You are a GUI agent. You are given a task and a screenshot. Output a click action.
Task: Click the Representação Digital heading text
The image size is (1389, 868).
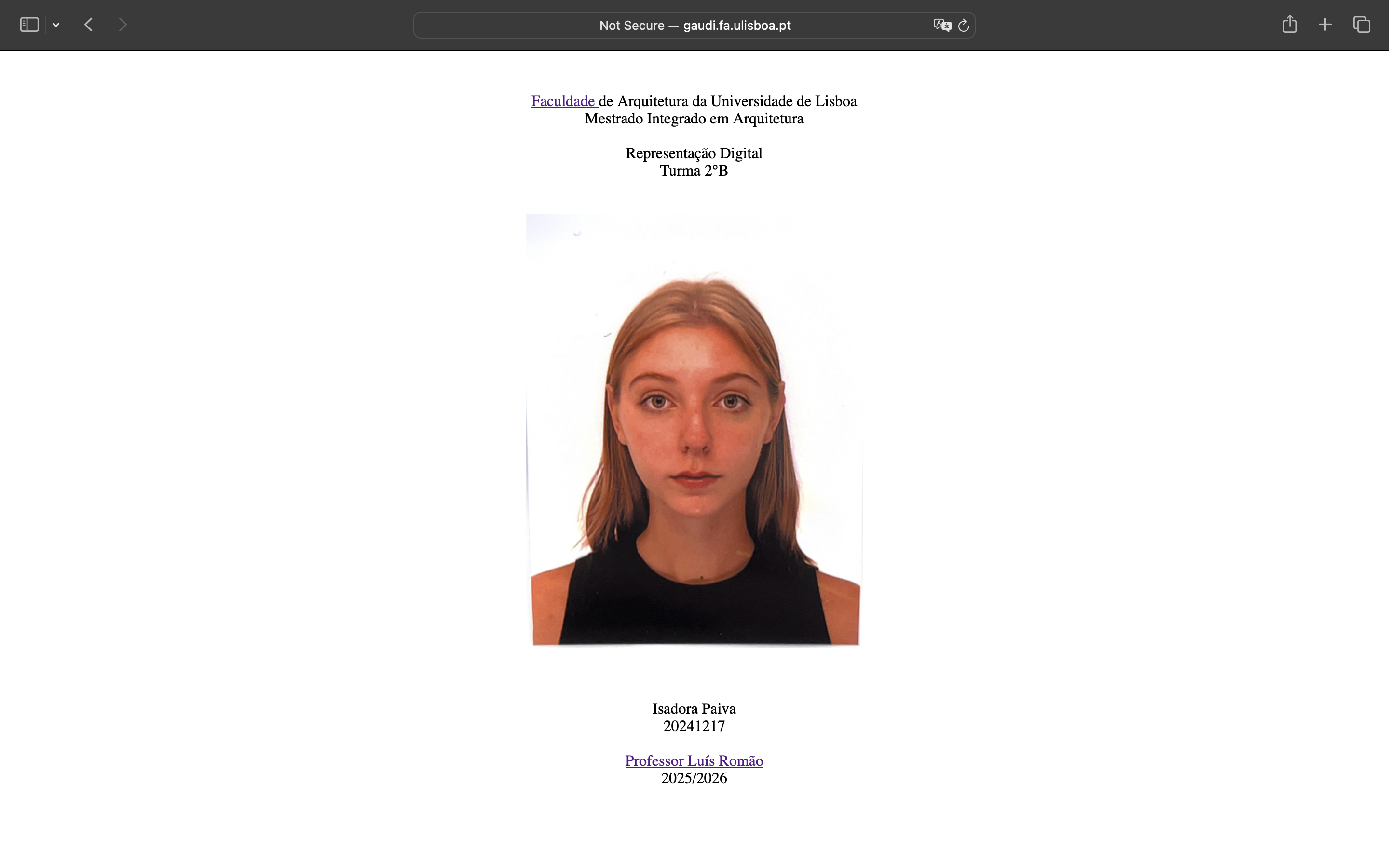[x=694, y=153]
